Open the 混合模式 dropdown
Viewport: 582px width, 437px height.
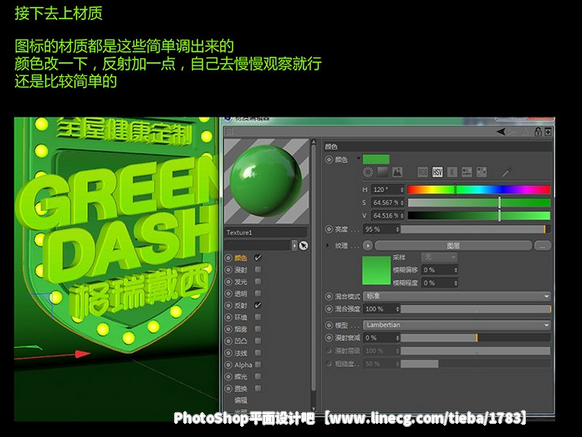(457, 296)
